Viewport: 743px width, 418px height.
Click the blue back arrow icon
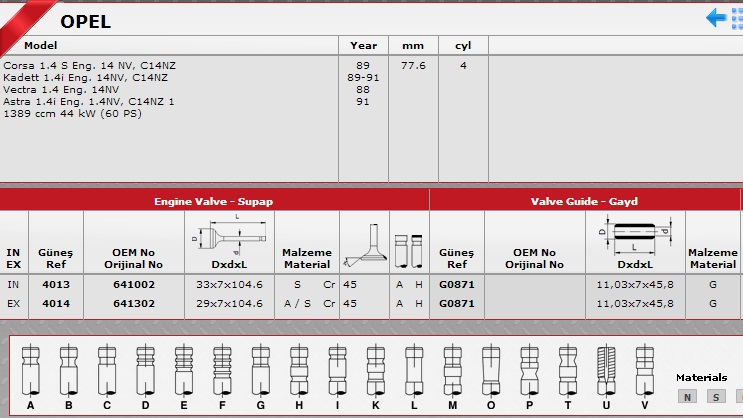pos(716,18)
